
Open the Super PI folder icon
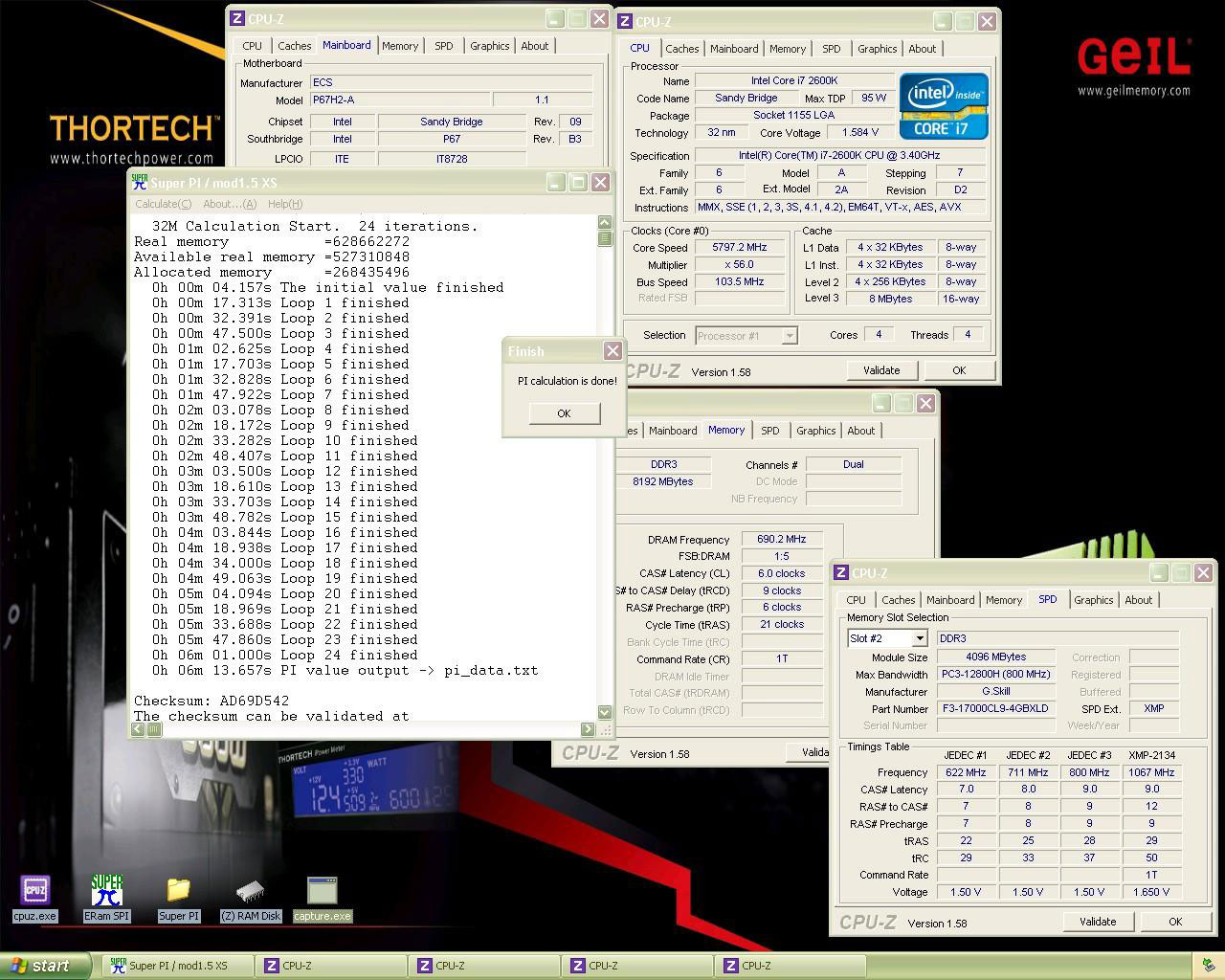point(179,891)
